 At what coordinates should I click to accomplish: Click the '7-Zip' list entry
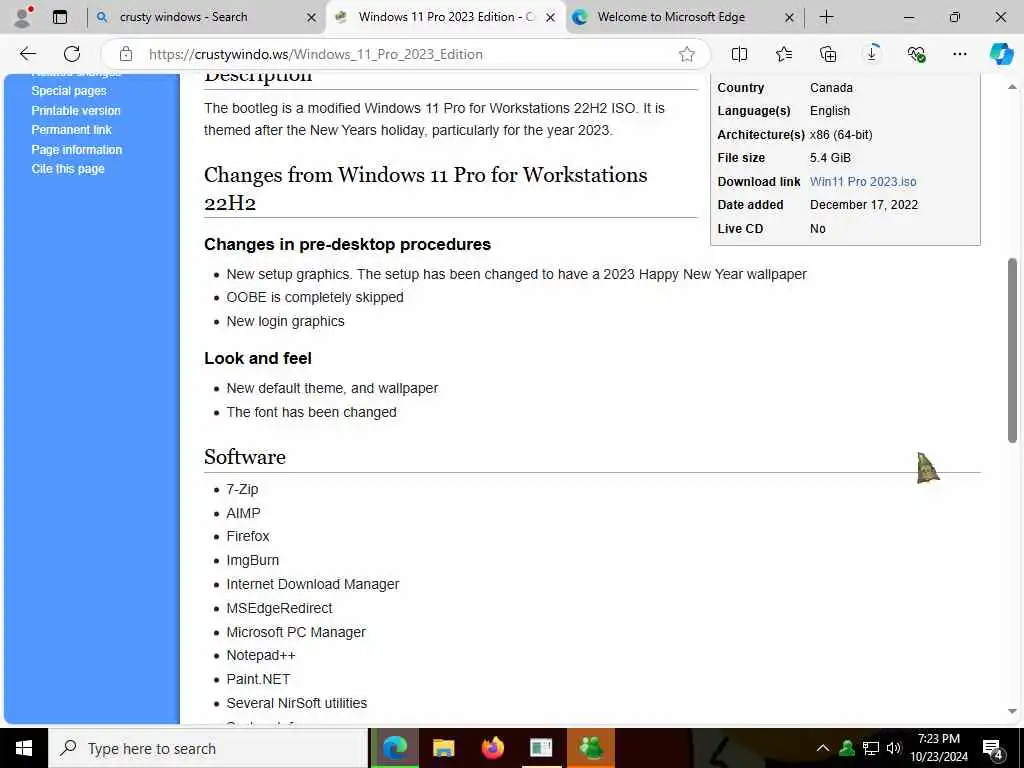tap(242, 489)
